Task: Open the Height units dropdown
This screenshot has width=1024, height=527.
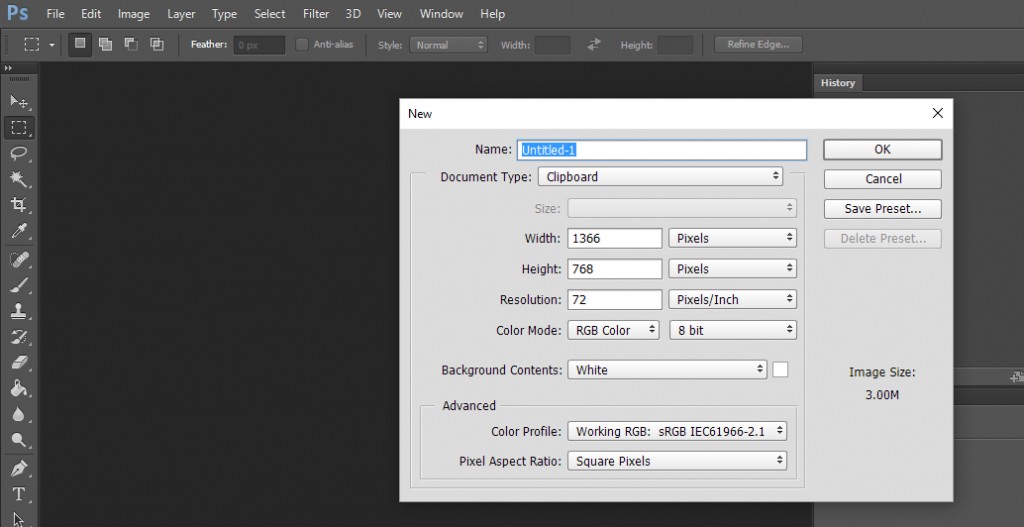Action: [x=732, y=268]
